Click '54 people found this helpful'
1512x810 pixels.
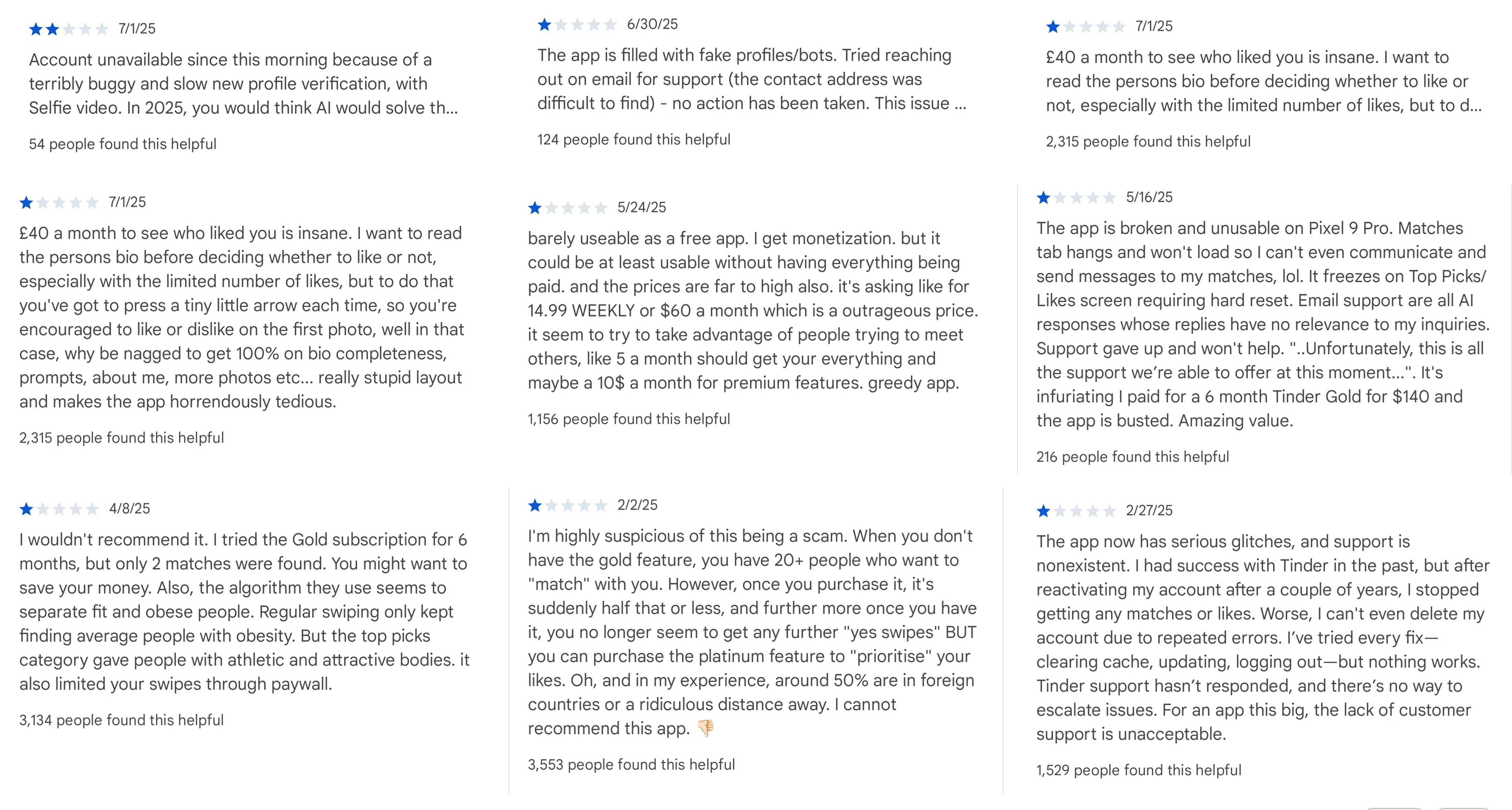click(x=123, y=144)
